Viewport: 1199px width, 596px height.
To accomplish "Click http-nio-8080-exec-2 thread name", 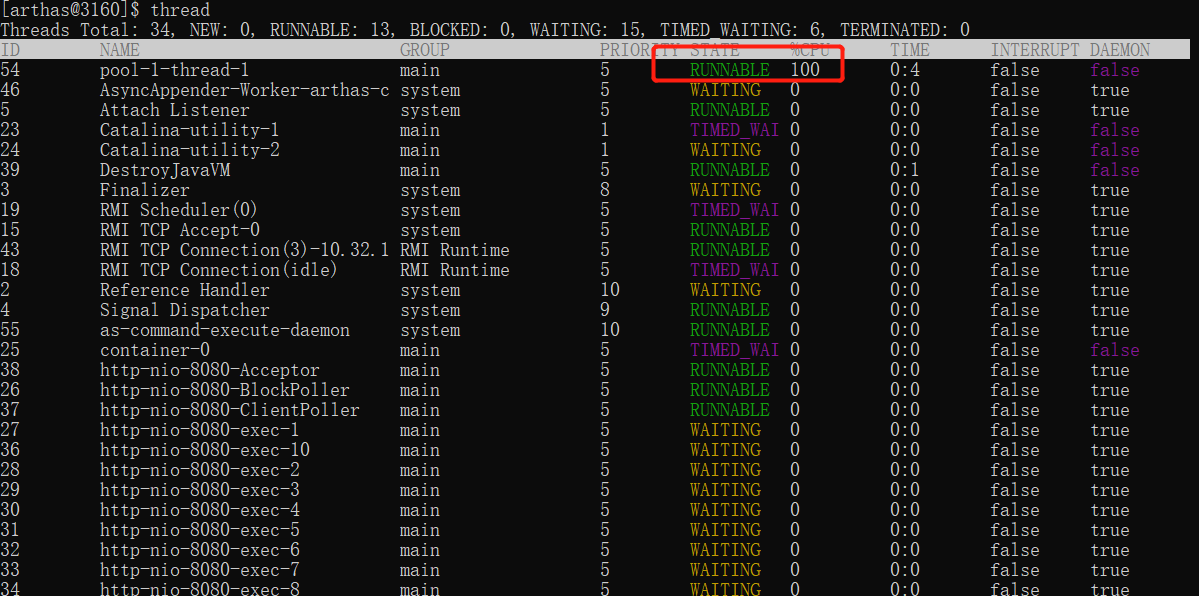I will (200, 470).
